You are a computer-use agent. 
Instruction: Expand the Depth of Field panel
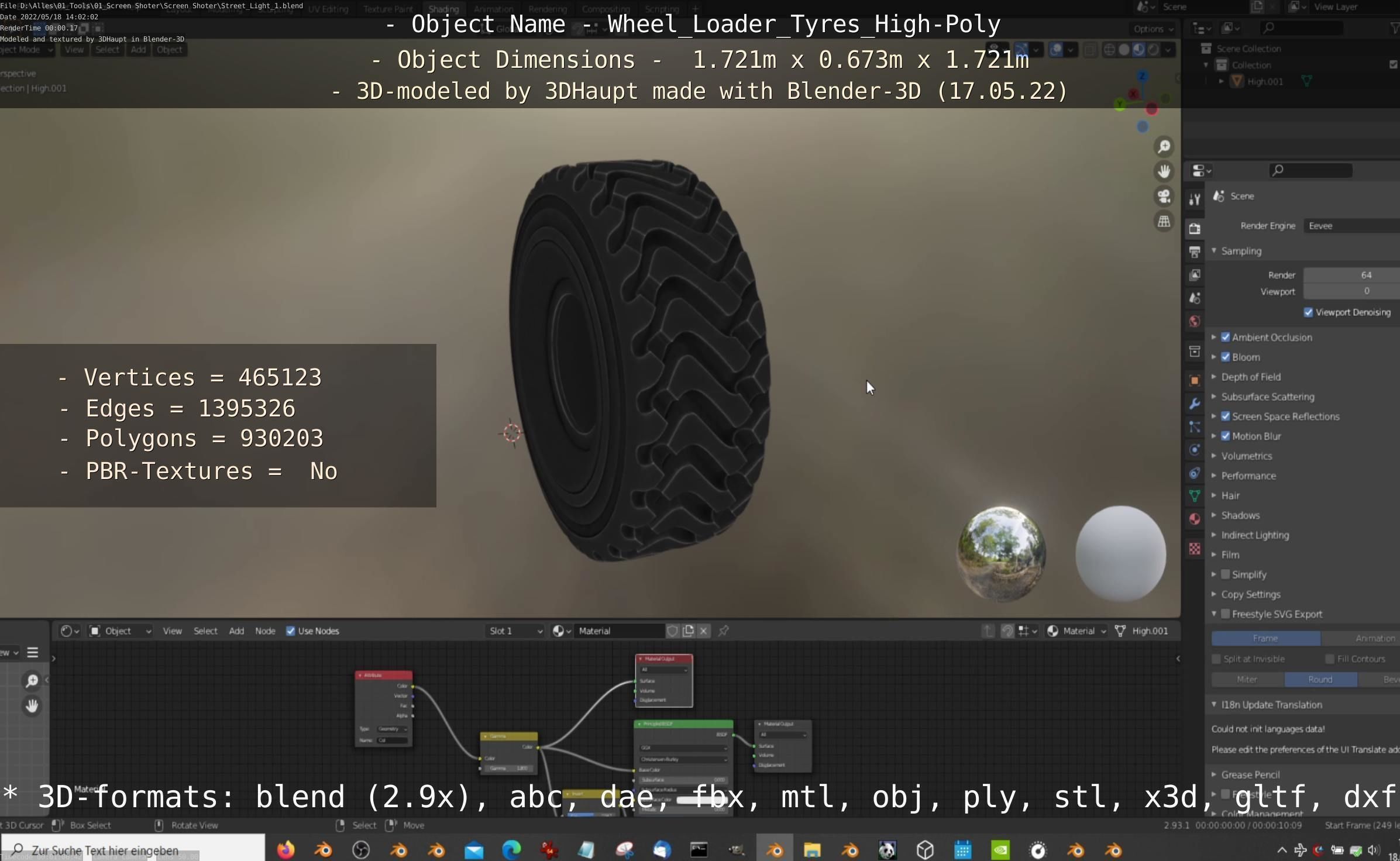pyautogui.click(x=1214, y=377)
